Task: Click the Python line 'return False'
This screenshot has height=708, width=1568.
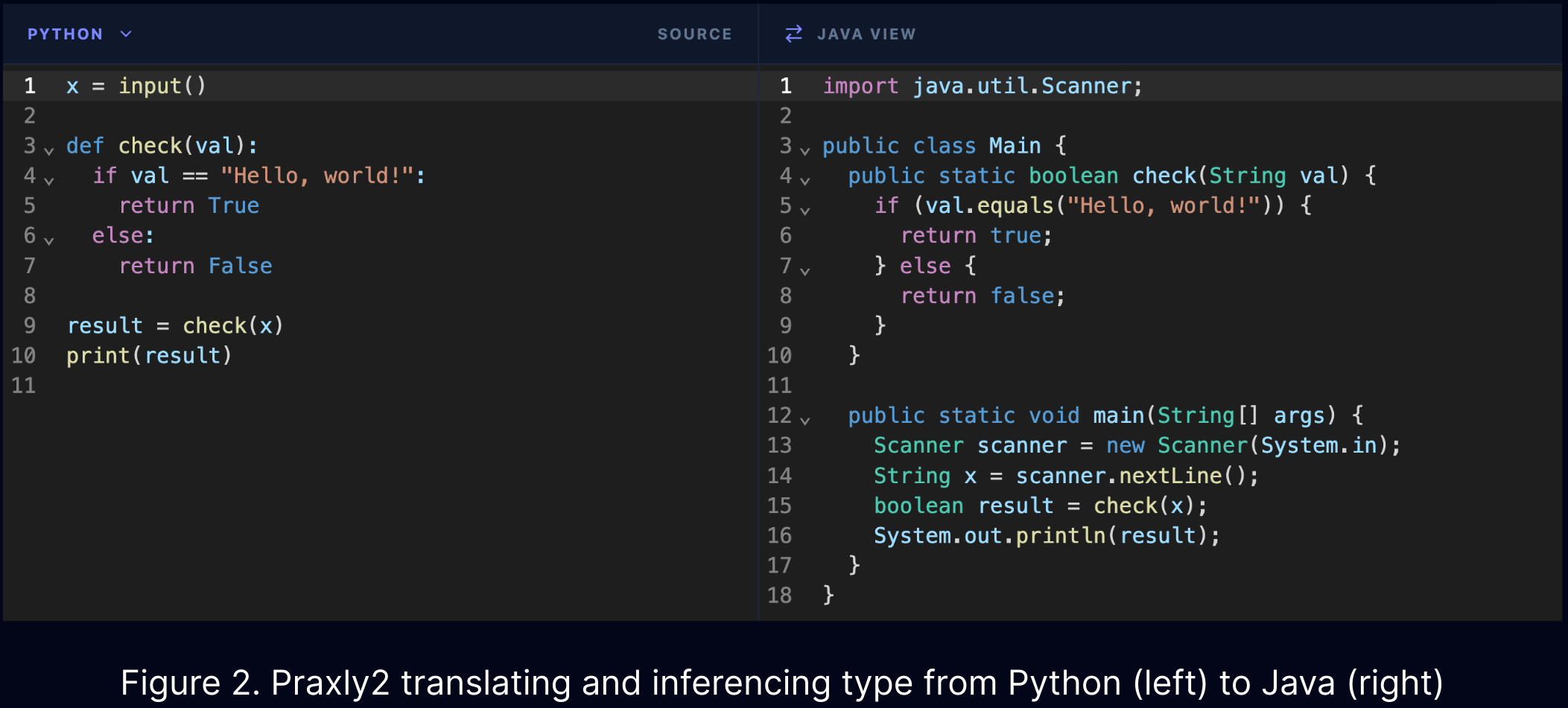Action: coord(196,266)
